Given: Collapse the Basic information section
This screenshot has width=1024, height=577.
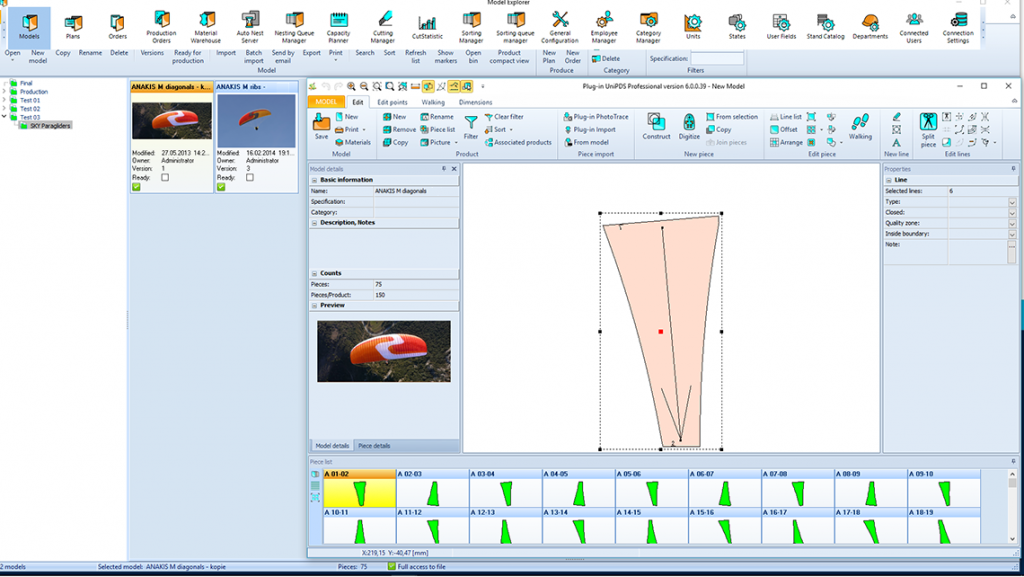Looking at the screenshot, I should 314,180.
